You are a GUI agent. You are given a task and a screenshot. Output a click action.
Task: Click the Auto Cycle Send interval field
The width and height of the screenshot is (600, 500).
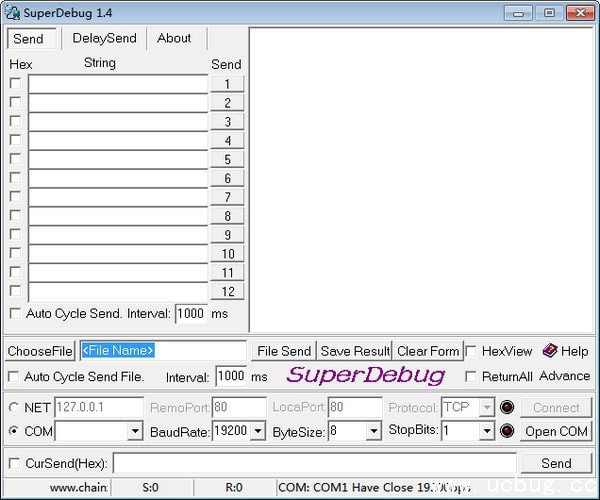(x=191, y=314)
